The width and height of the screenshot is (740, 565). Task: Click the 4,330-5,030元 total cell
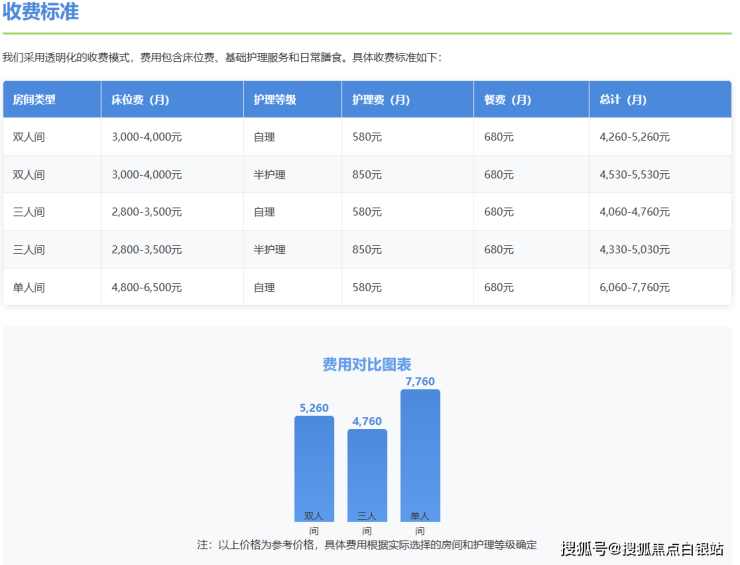[x=634, y=250]
